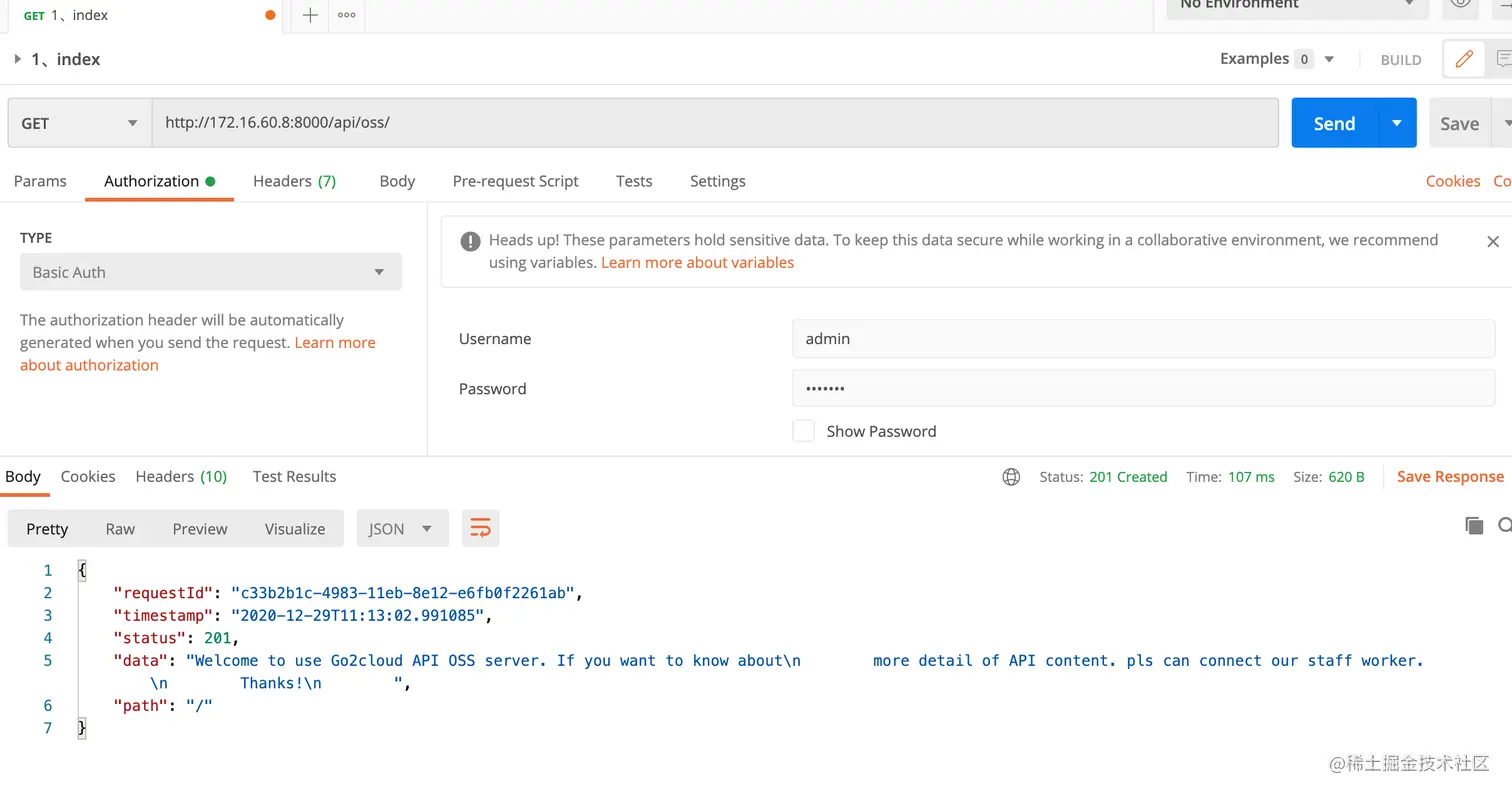Screen dimensions: 1512x796
Task: Open the GET method dropdown
Action: coord(79,124)
